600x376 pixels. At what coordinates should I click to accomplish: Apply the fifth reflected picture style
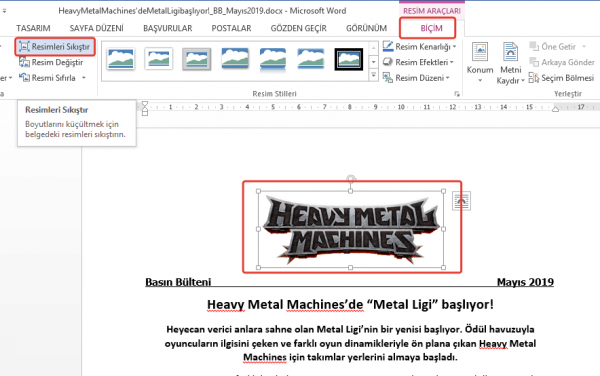273,59
